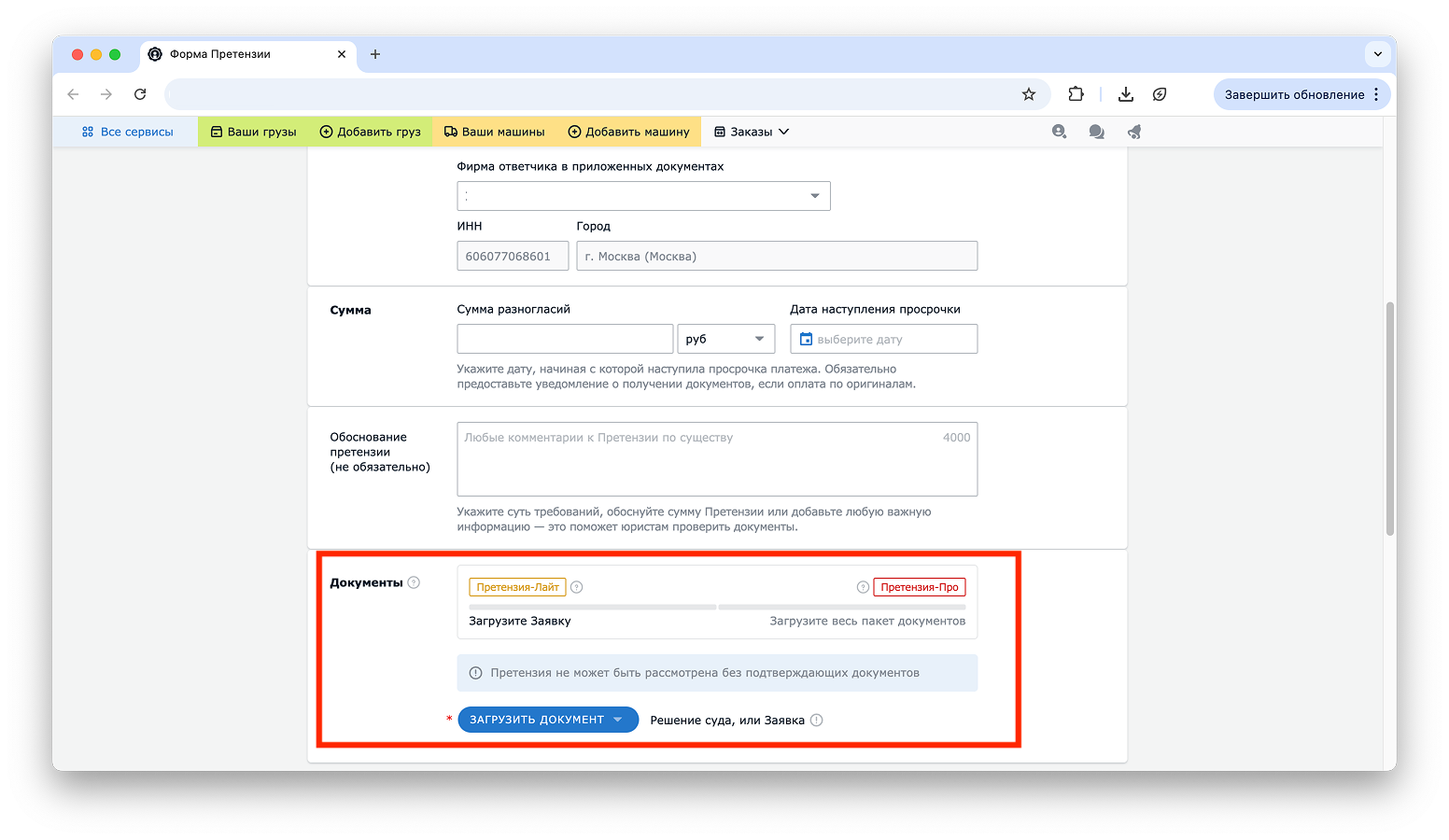The image size is (1449, 840).
Task: Open the руб currency dropdown
Action: click(725, 339)
